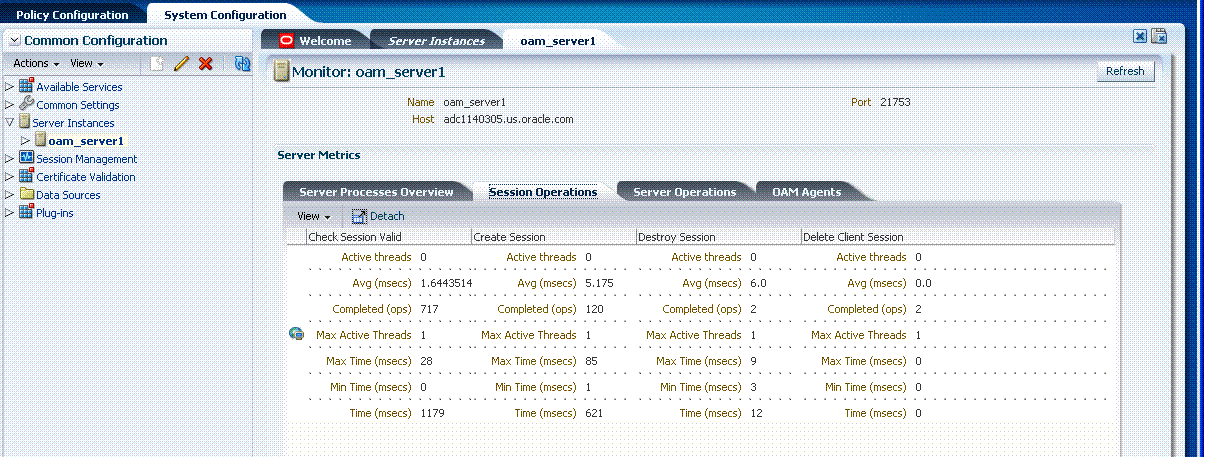Click the oam_server1 node icon in tree

(41, 140)
